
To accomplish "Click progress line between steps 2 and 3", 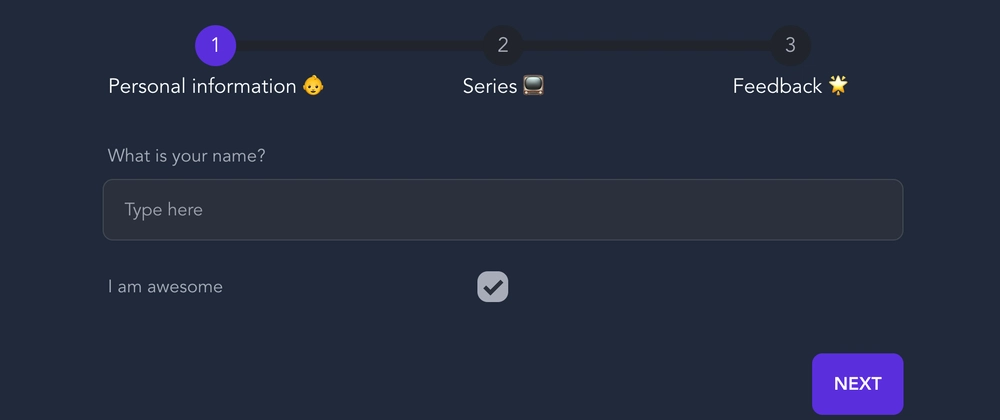I will (647, 46).
